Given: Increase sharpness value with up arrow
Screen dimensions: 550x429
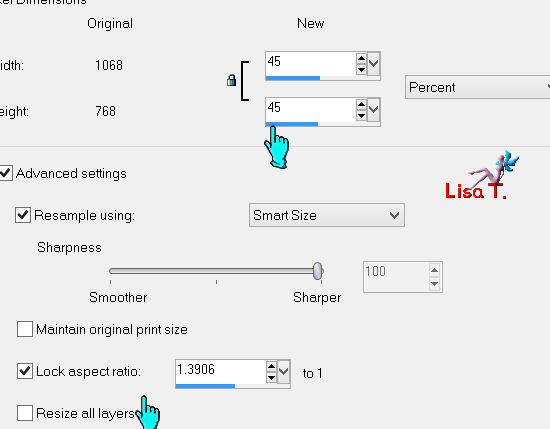Looking at the screenshot, I should click(x=434, y=270).
